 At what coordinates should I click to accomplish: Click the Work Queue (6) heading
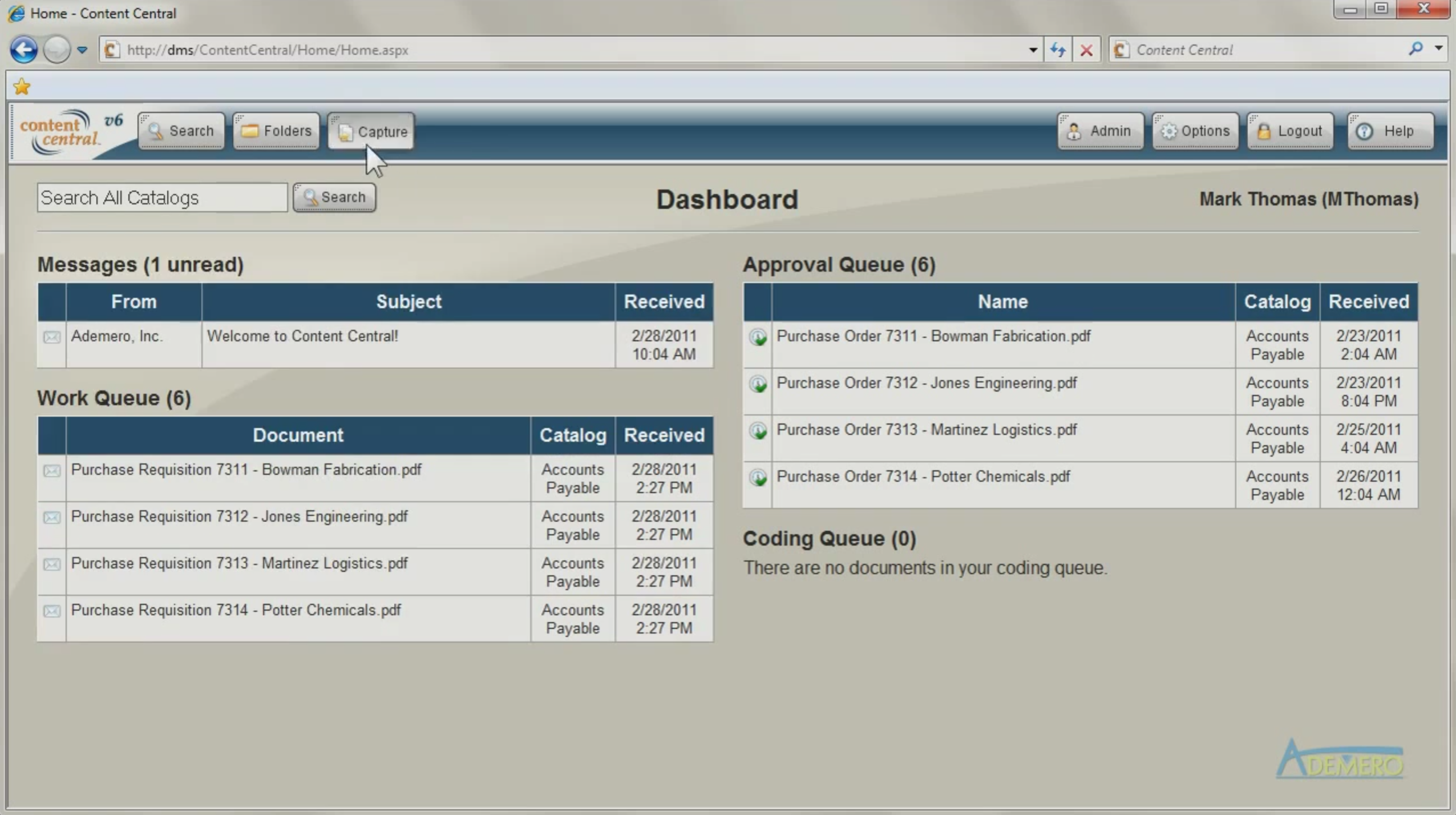(x=114, y=398)
